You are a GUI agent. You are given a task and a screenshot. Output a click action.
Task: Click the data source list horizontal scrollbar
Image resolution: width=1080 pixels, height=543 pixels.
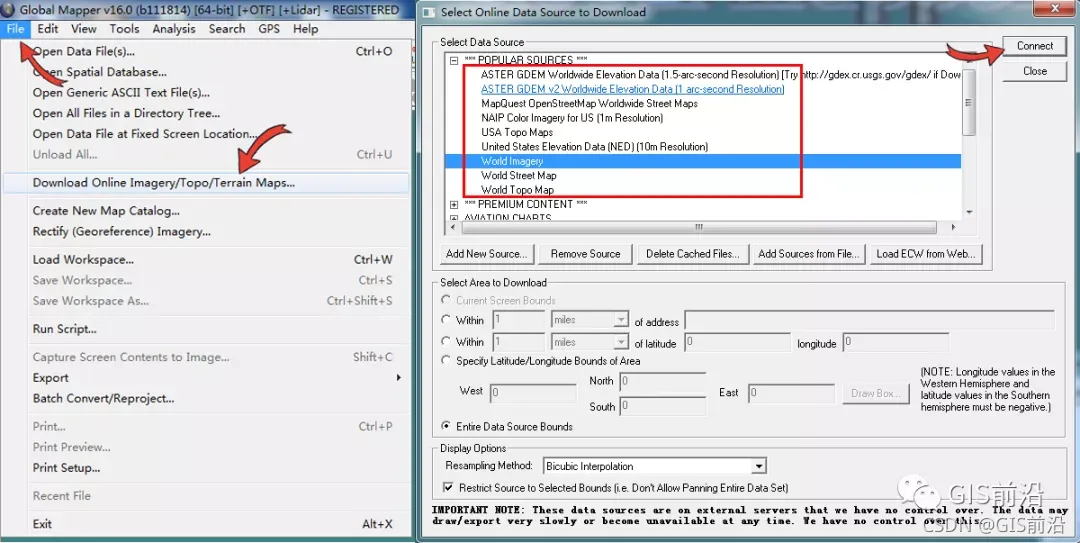click(698, 227)
